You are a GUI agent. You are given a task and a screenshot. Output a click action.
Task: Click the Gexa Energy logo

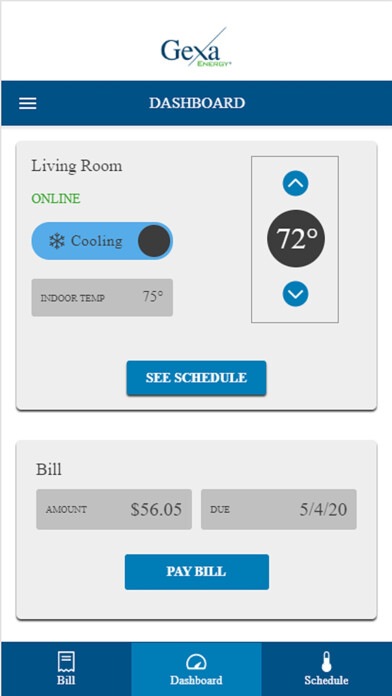(196, 48)
